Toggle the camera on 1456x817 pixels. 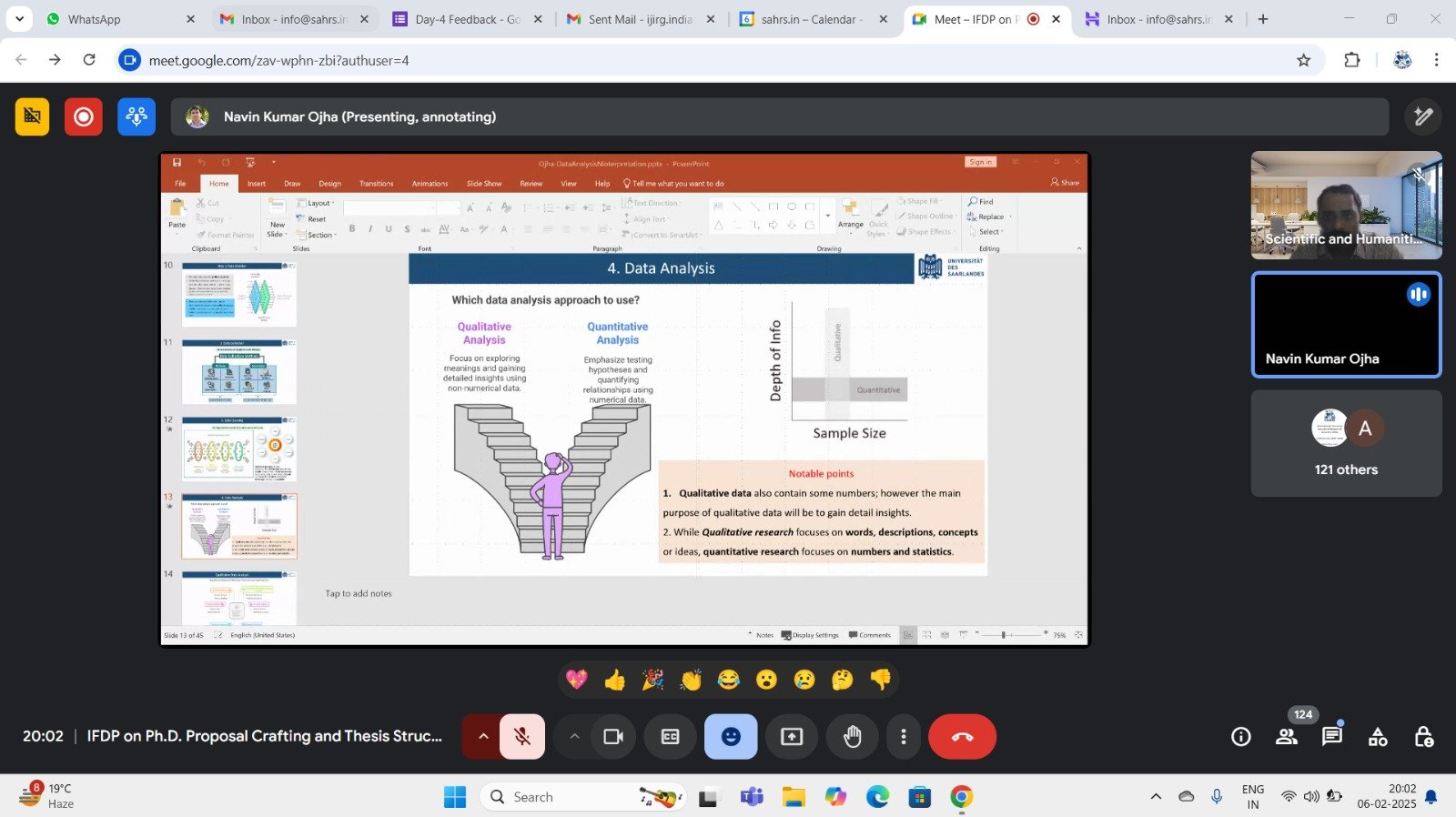coord(613,737)
